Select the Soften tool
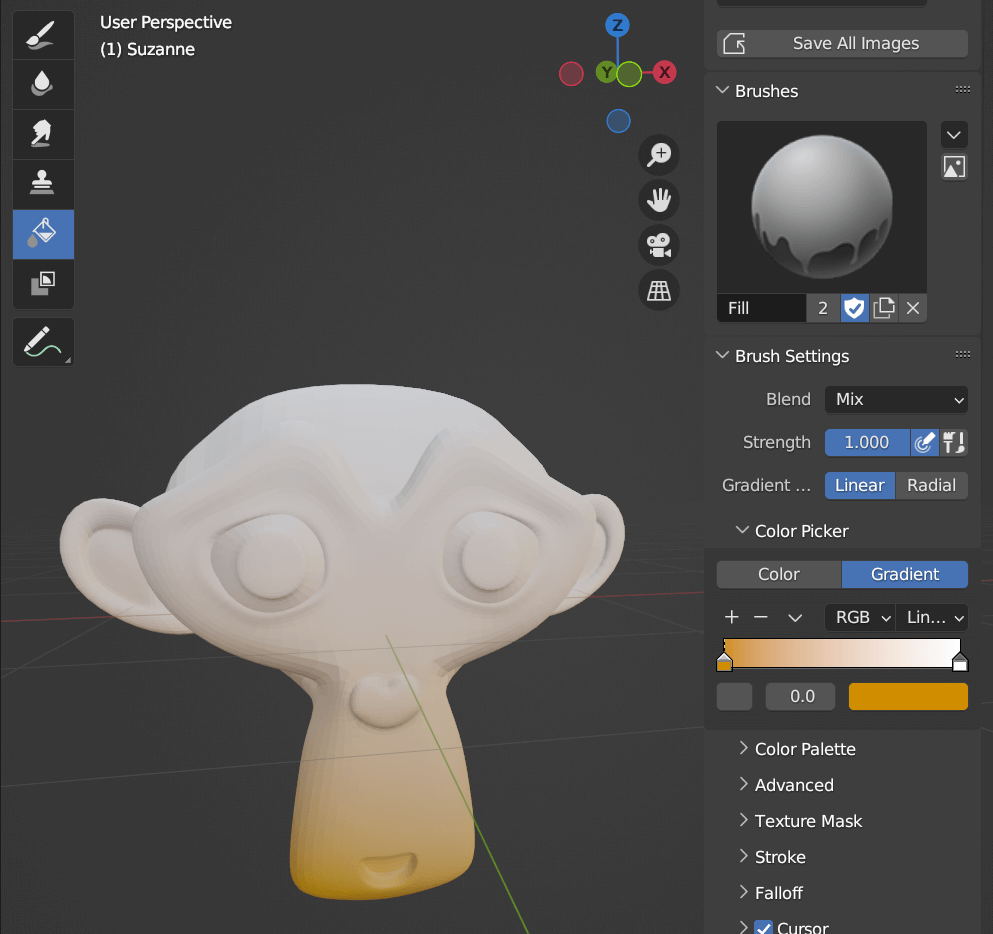The width and height of the screenshot is (993, 934). (x=43, y=84)
